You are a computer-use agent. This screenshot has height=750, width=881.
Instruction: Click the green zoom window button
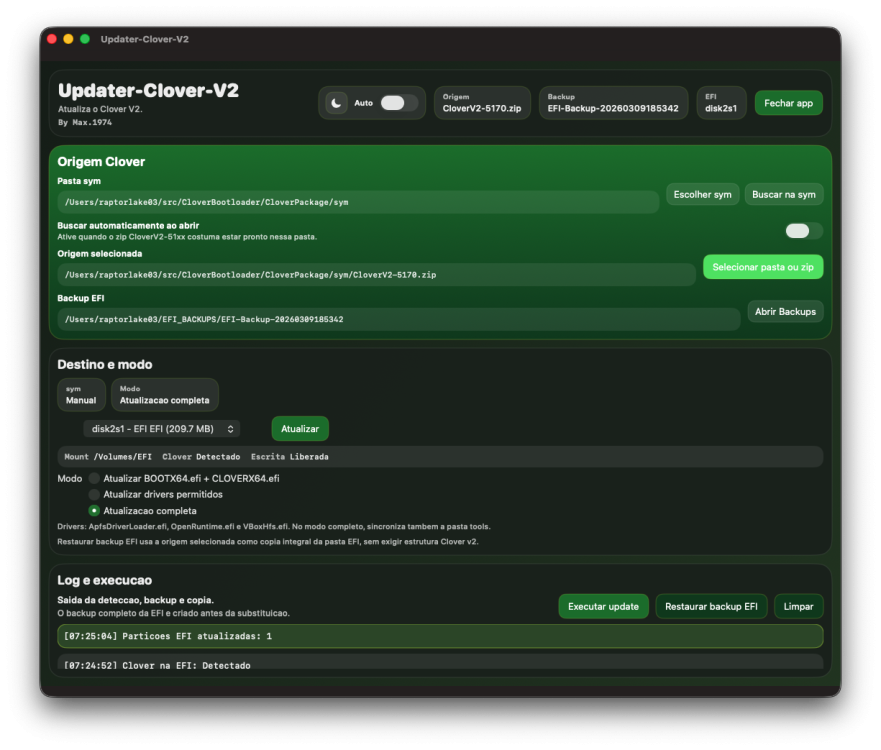click(x=85, y=39)
